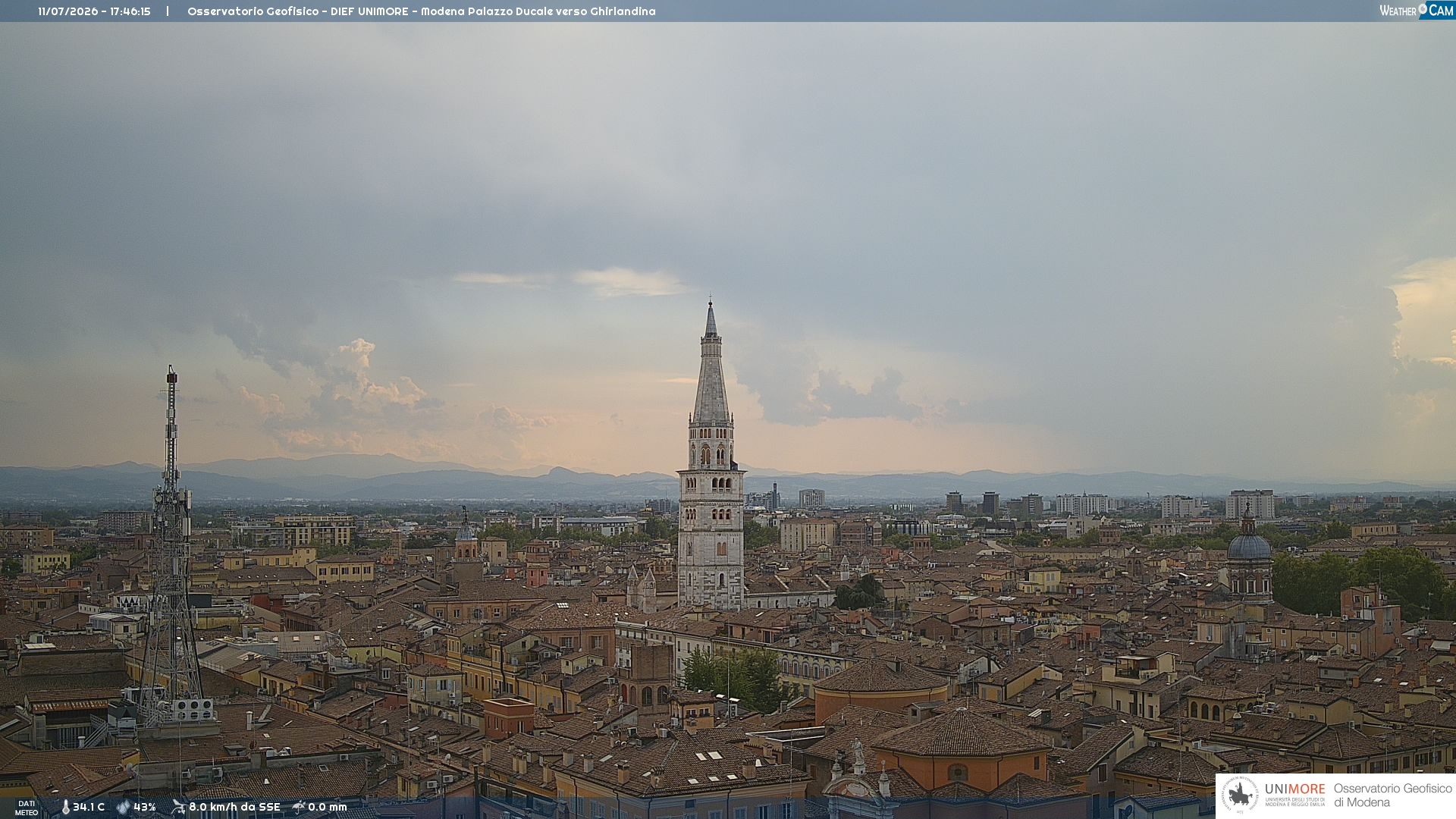
Task: Select the Osservatorio Geofisico - DIEF UNIMORE camera title
Action: coord(422,11)
